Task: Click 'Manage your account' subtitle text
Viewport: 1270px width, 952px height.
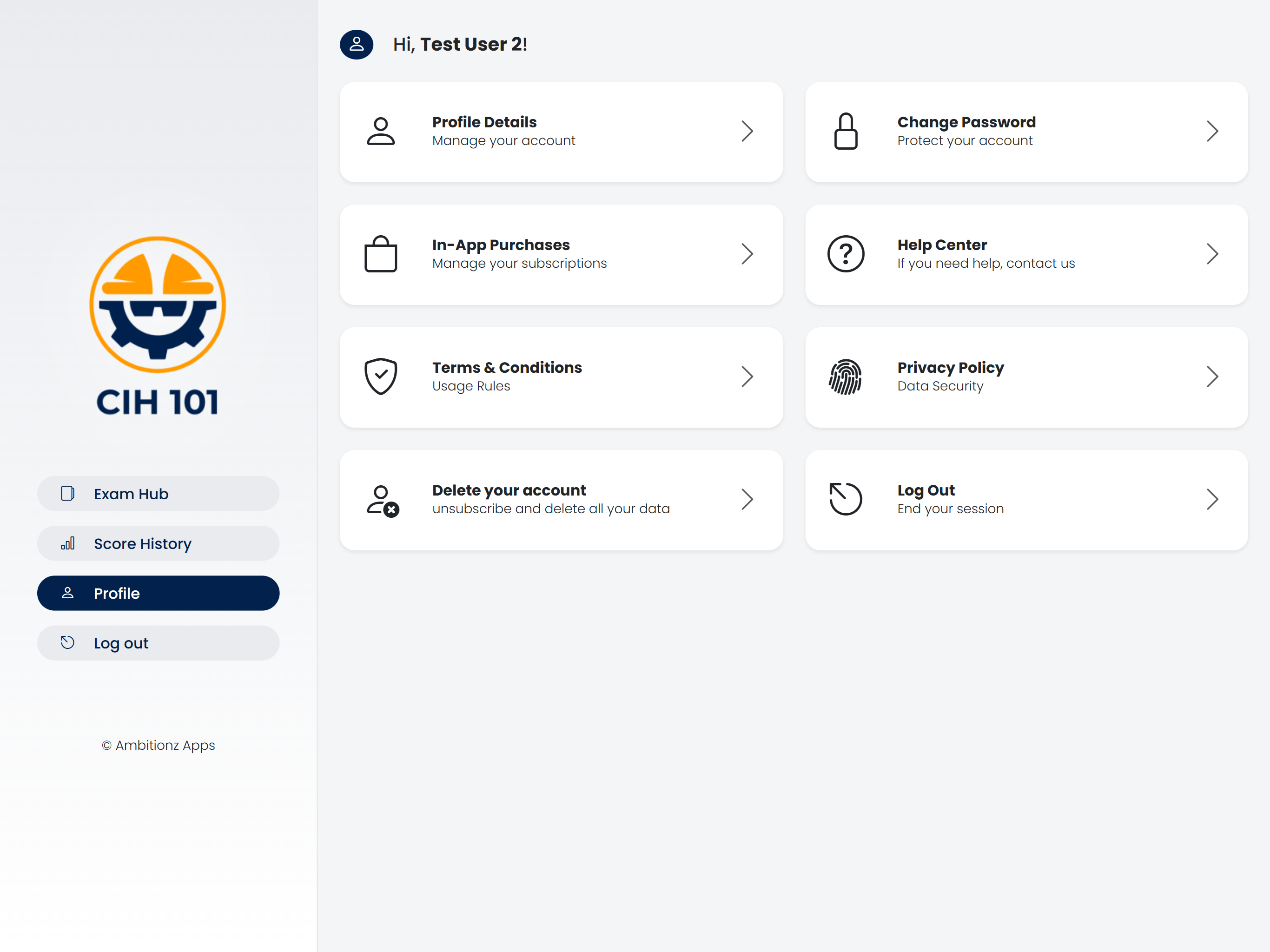Action: [503, 141]
